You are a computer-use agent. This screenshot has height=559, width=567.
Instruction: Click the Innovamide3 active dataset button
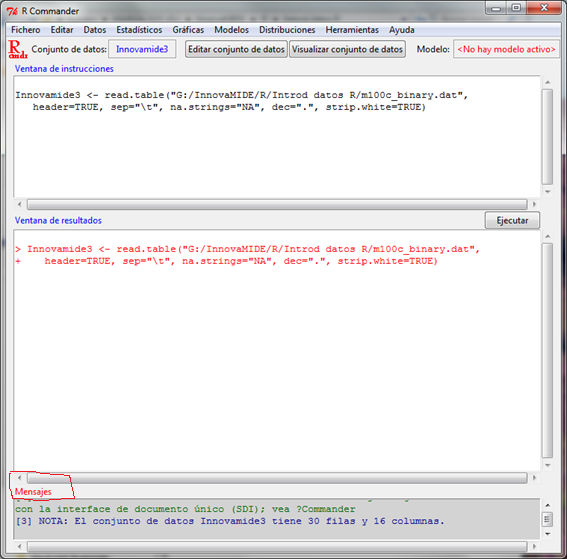[142, 49]
